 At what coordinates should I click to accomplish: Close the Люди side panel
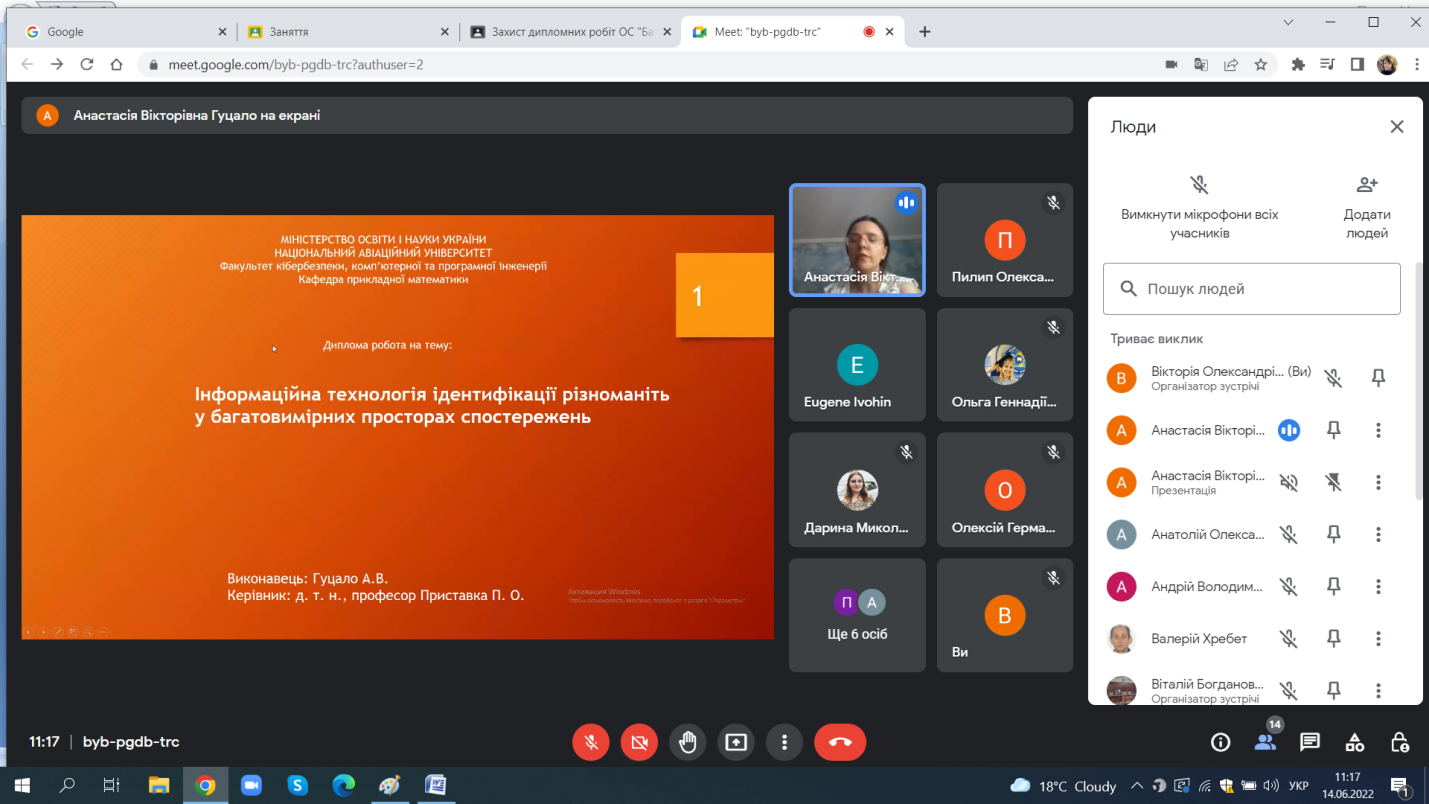pyautogui.click(x=1397, y=127)
